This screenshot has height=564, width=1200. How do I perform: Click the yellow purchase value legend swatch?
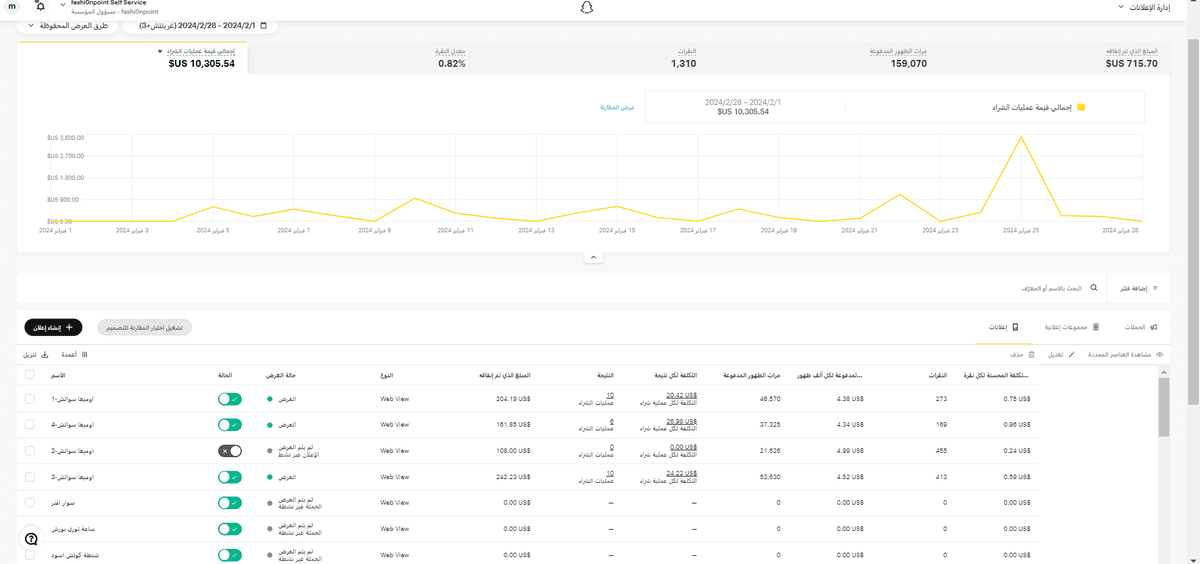pyautogui.click(x=1080, y=106)
